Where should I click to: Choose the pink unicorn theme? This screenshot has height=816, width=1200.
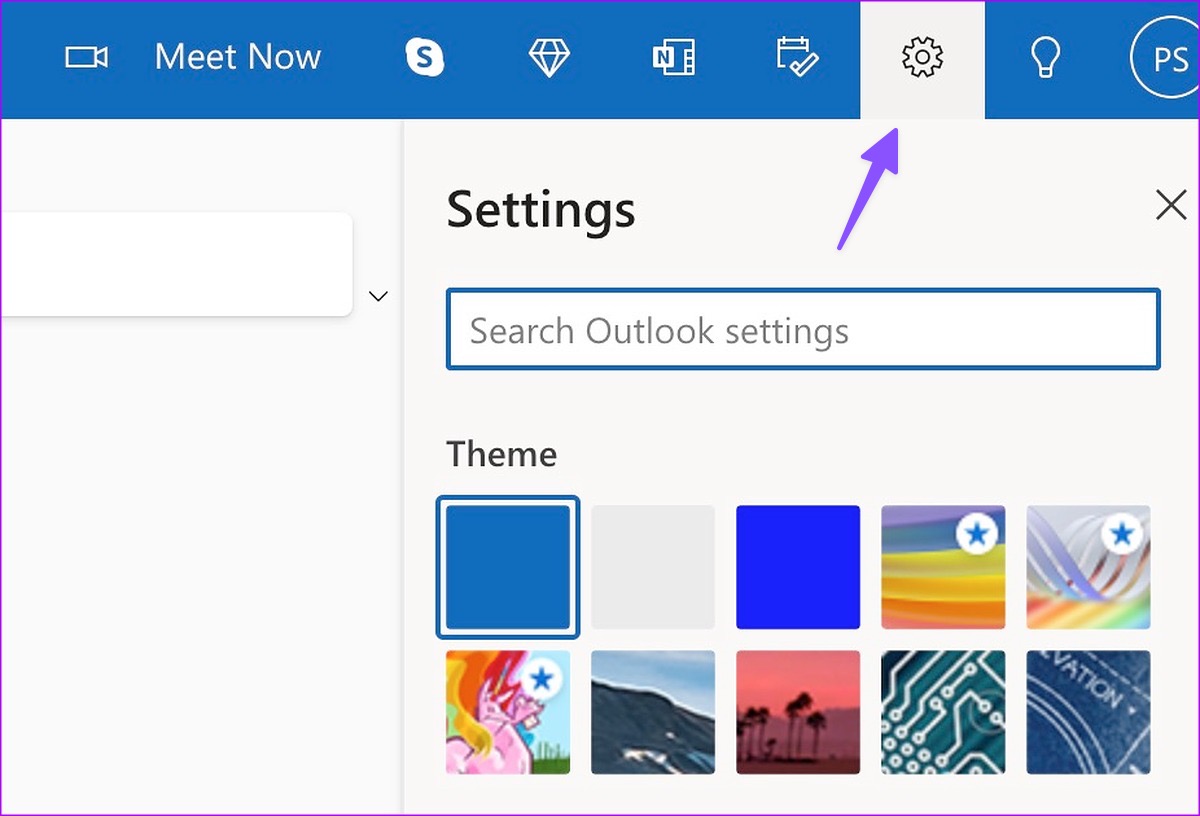[x=508, y=712]
